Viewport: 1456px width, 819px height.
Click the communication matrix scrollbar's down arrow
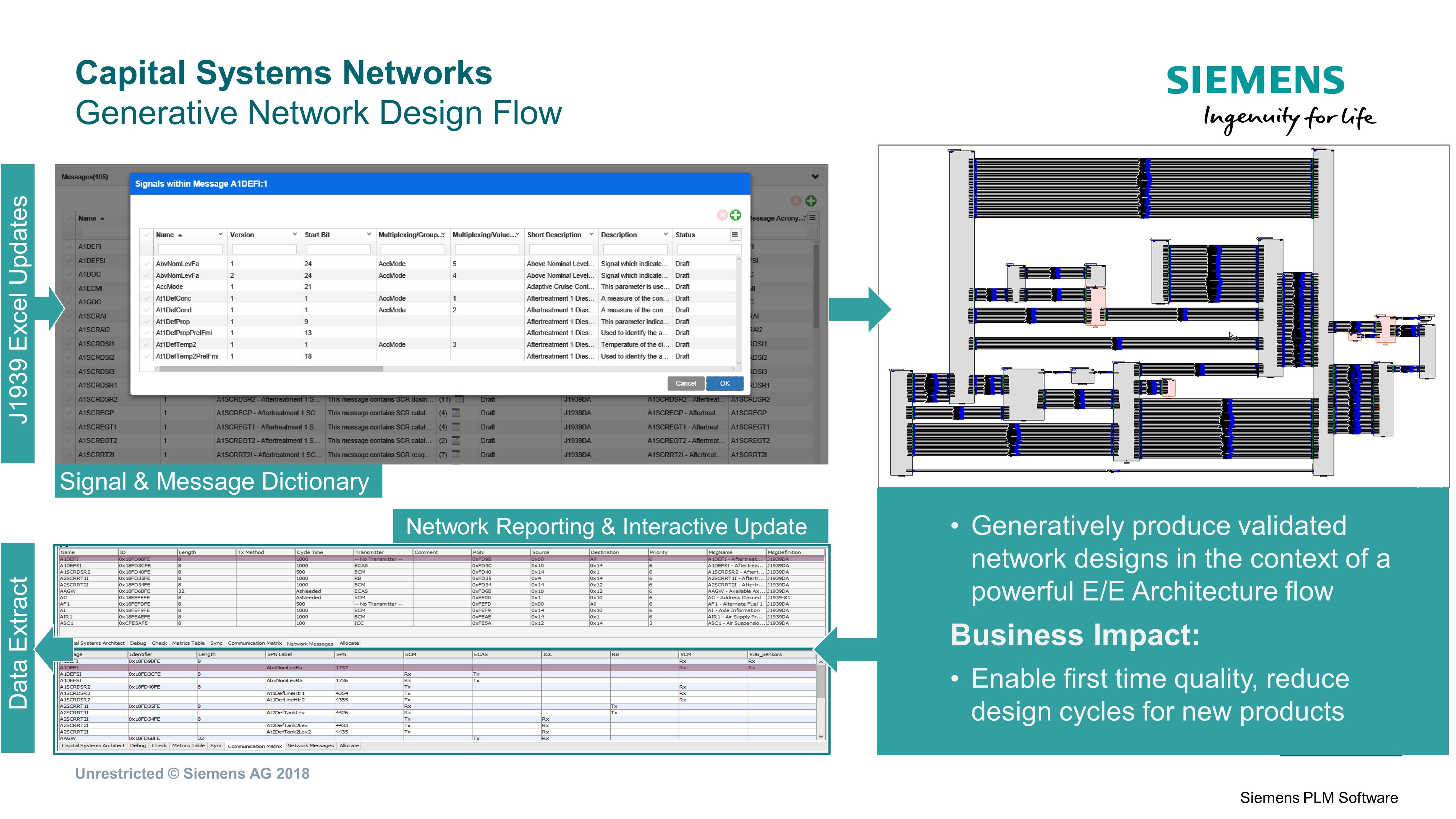pyautogui.click(x=821, y=736)
